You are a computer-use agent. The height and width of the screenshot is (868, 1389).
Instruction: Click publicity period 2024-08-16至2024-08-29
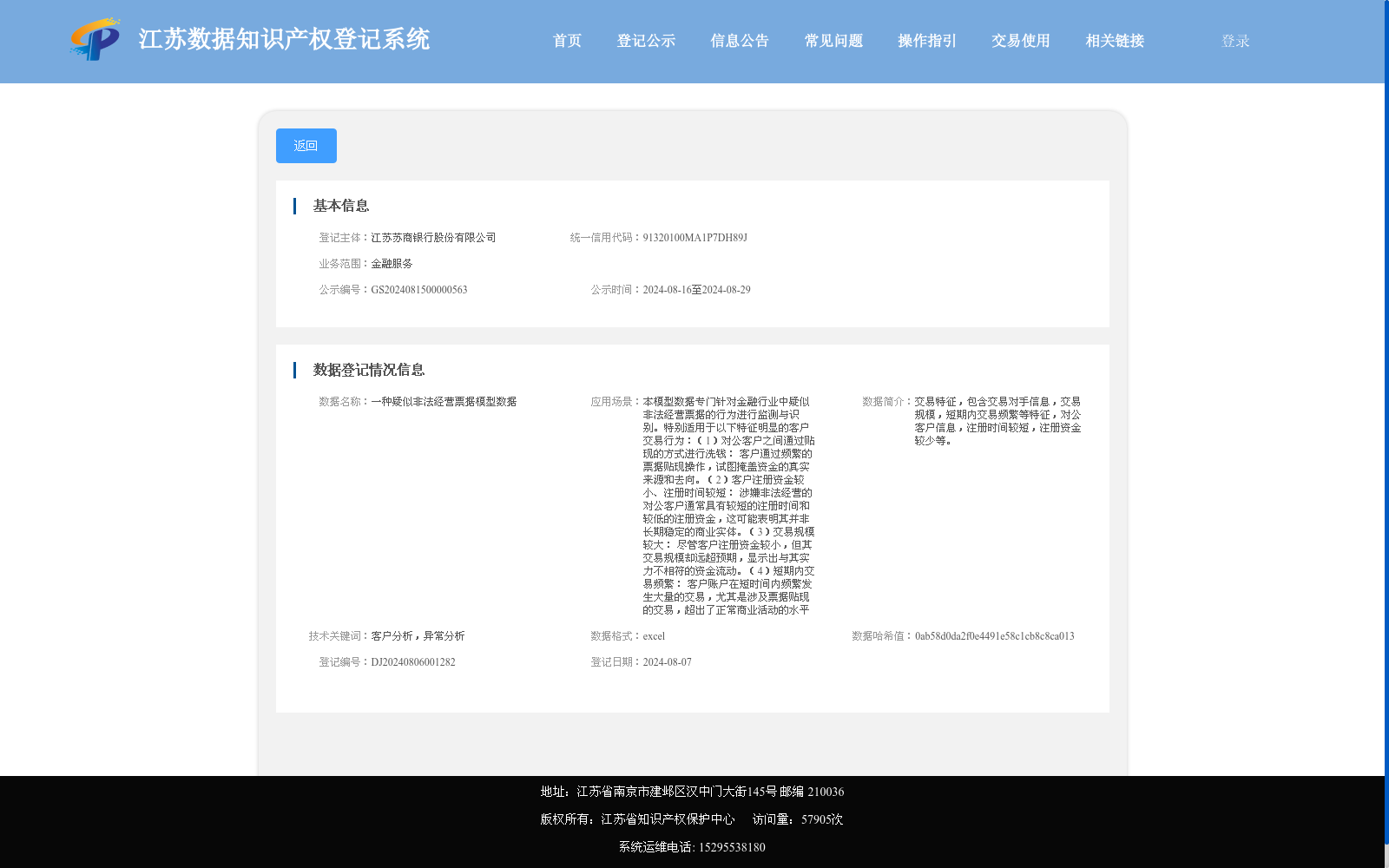tap(696, 290)
